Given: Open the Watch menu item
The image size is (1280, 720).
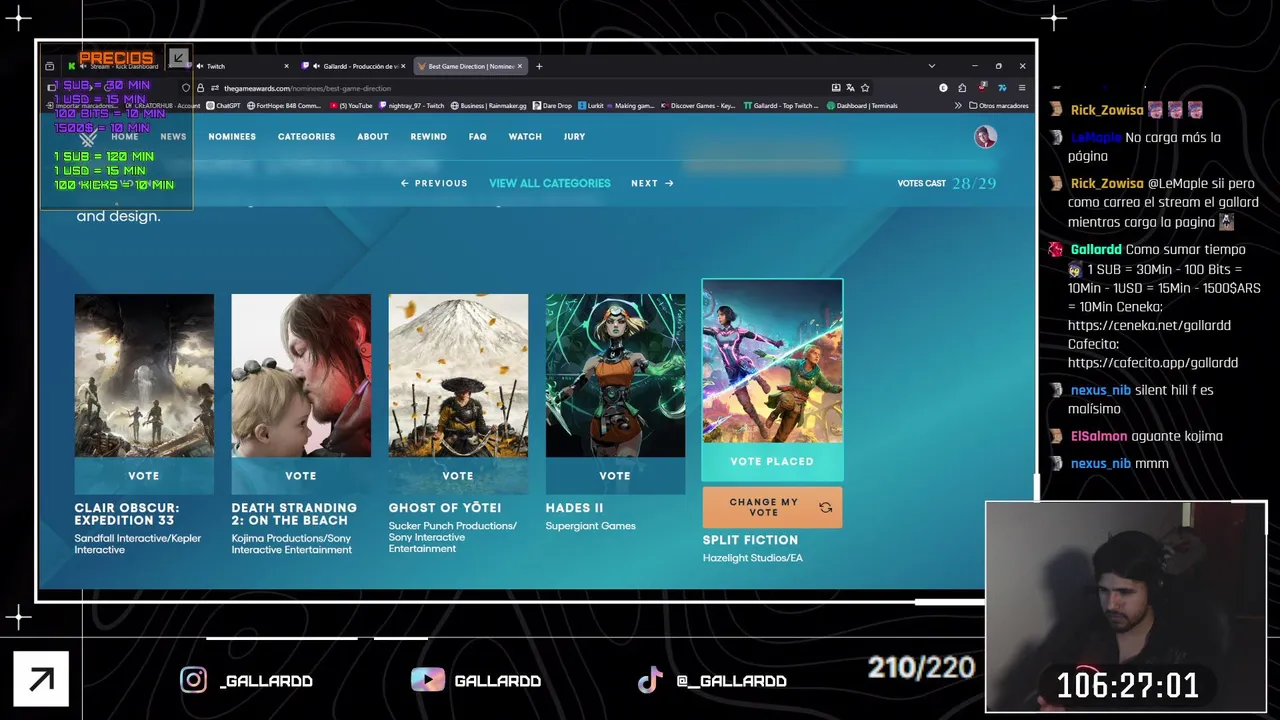Looking at the screenshot, I should (x=525, y=137).
